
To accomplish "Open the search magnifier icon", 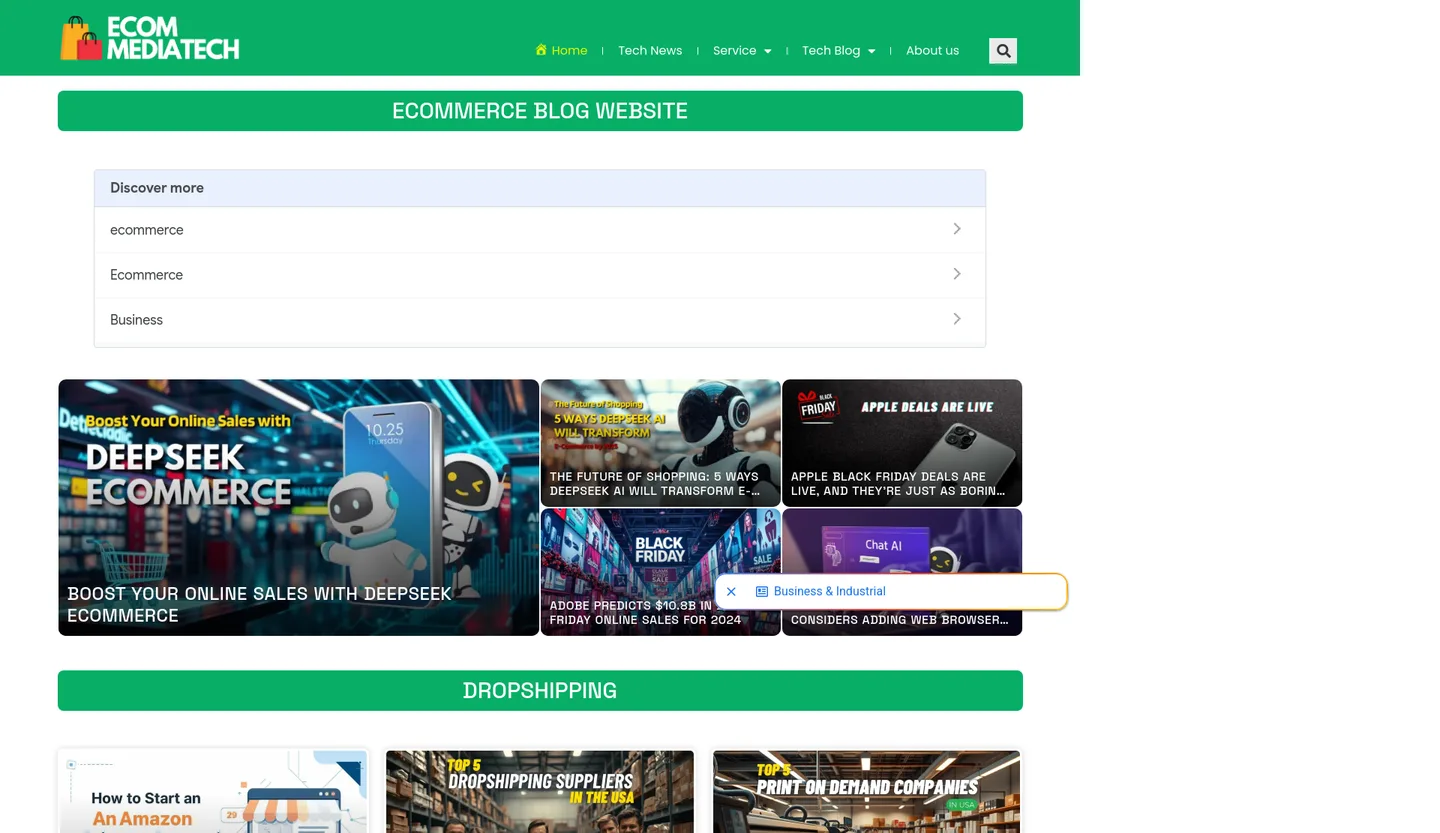I will pyautogui.click(x=1003, y=51).
